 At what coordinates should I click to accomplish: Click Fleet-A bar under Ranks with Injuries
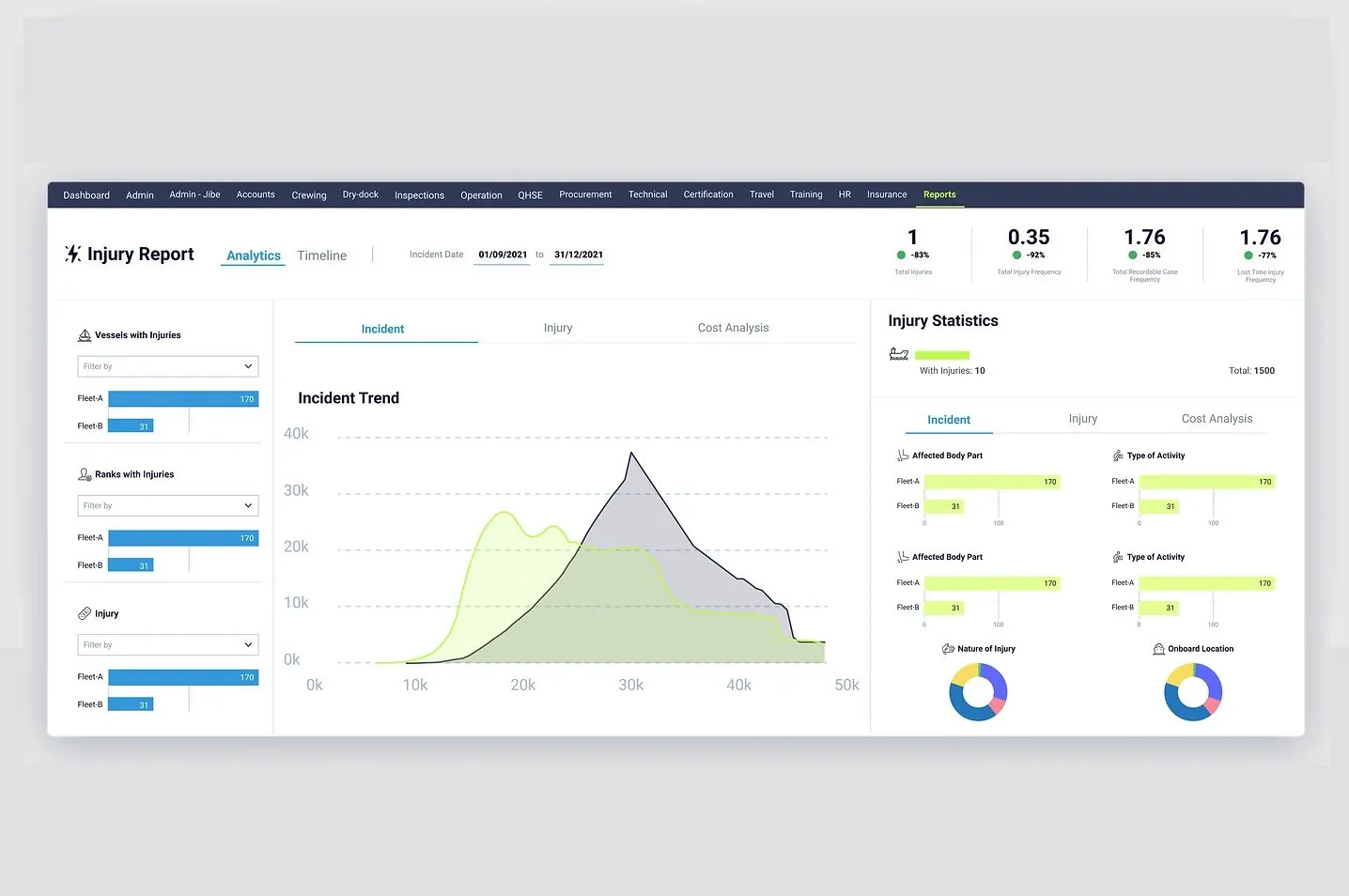coord(183,538)
